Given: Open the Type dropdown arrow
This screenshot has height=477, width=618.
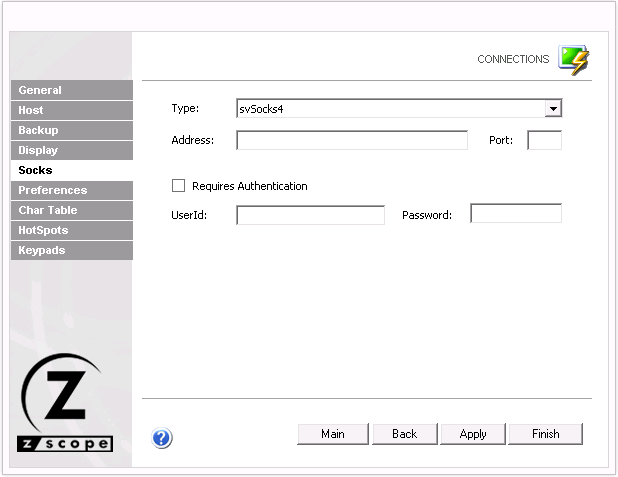Looking at the screenshot, I should coord(553,109).
